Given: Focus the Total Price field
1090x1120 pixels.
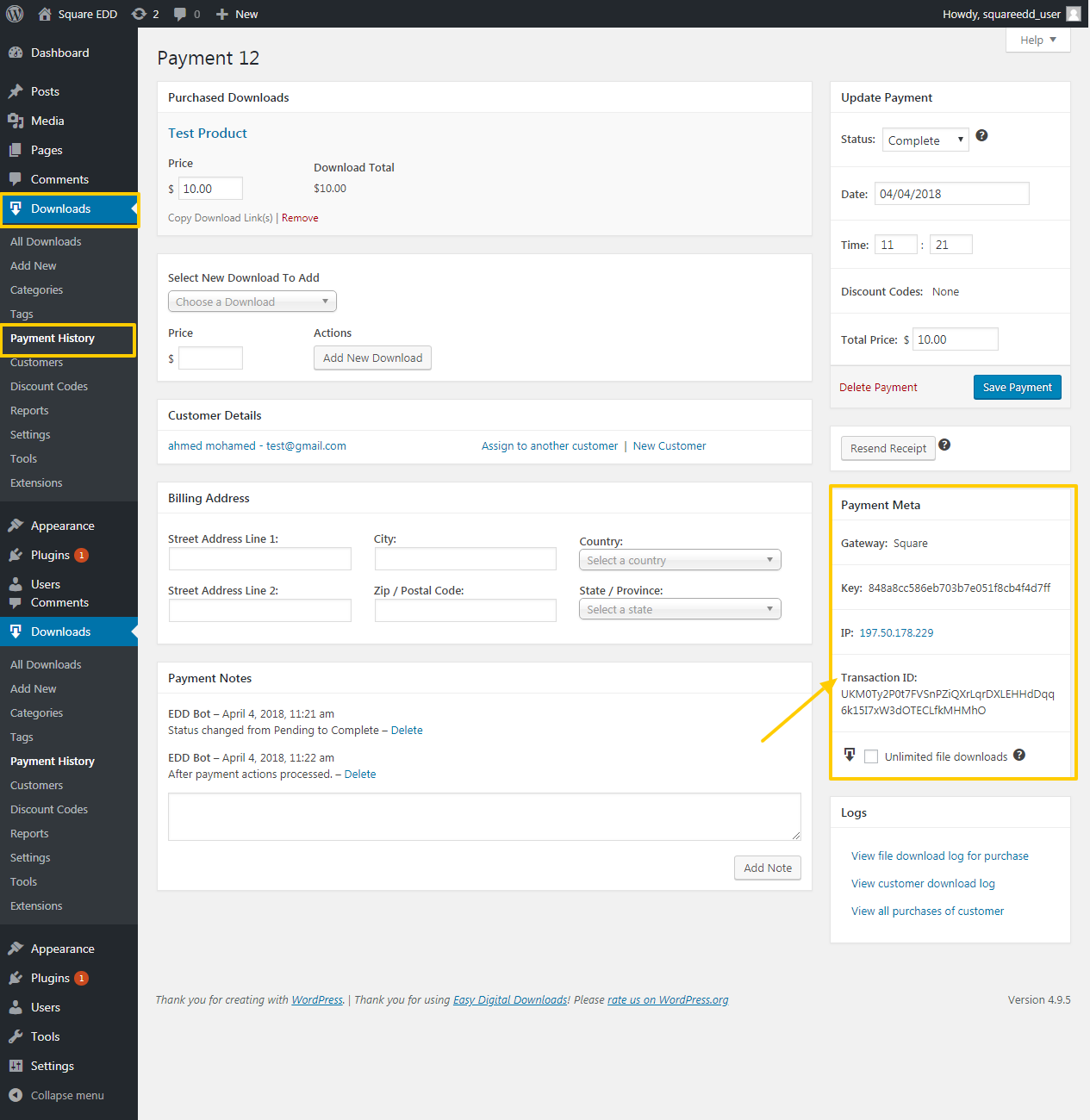Looking at the screenshot, I should coord(955,339).
